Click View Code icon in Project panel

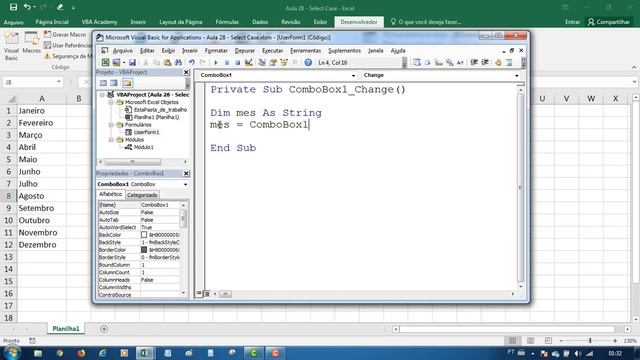[103, 83]
